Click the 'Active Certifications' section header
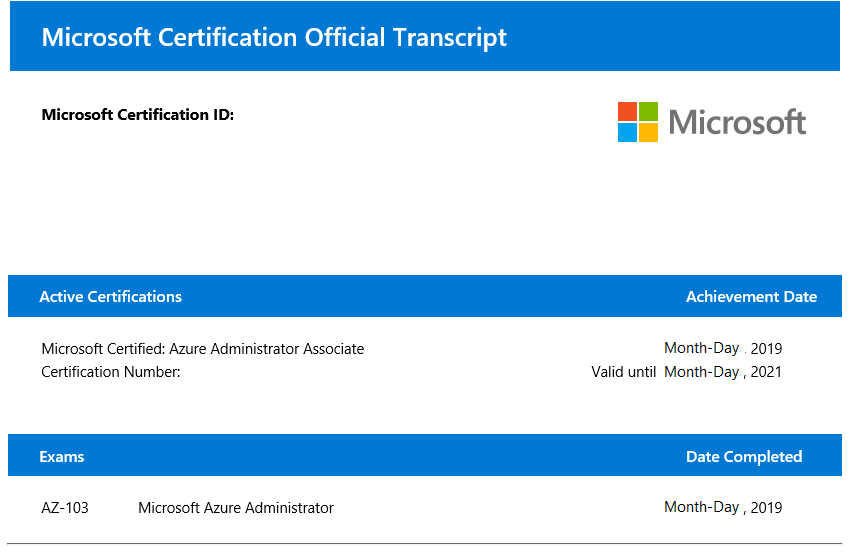 (111, 297)
